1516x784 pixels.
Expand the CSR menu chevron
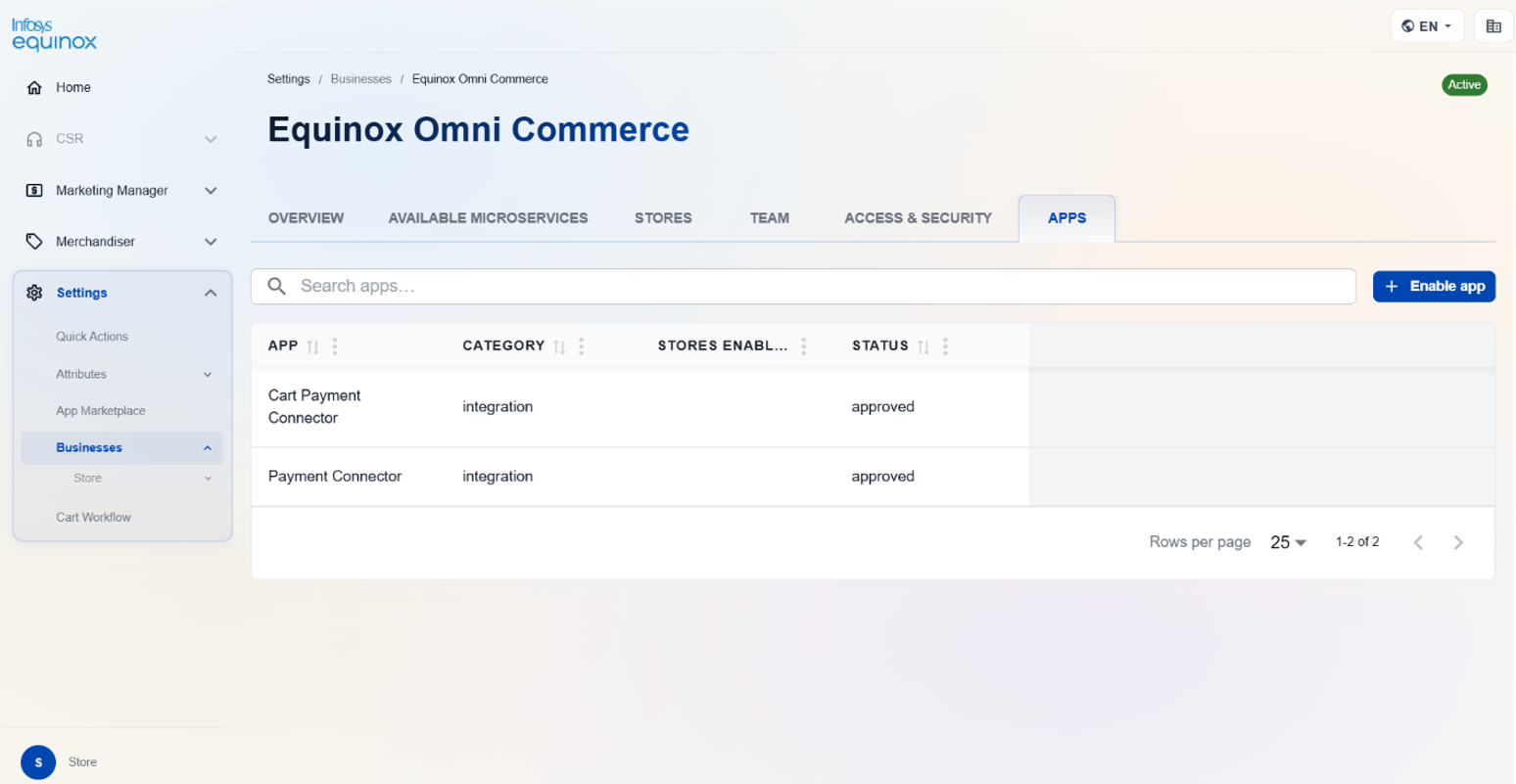[211, 139]
